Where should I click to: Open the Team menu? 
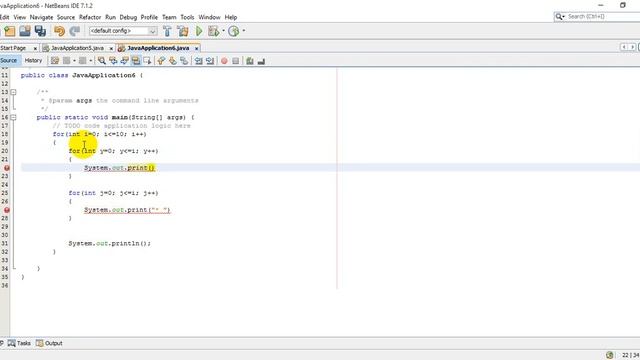tap(169, 17)
